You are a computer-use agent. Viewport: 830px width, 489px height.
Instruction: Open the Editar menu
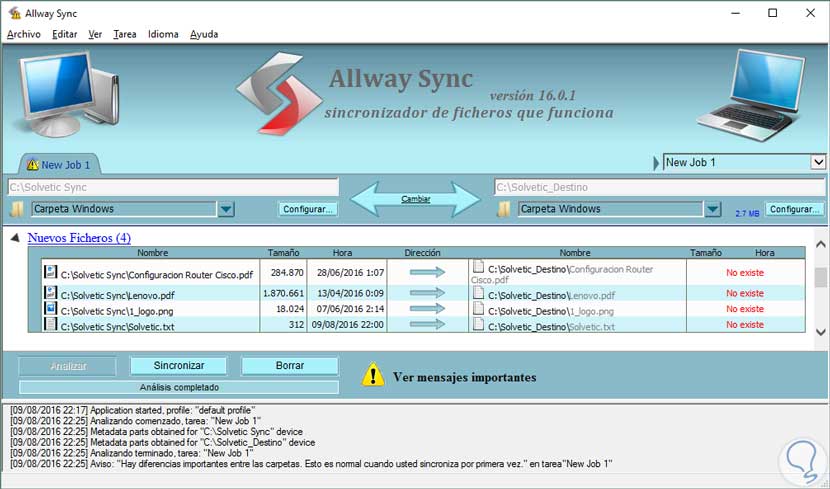coord(65,34)
